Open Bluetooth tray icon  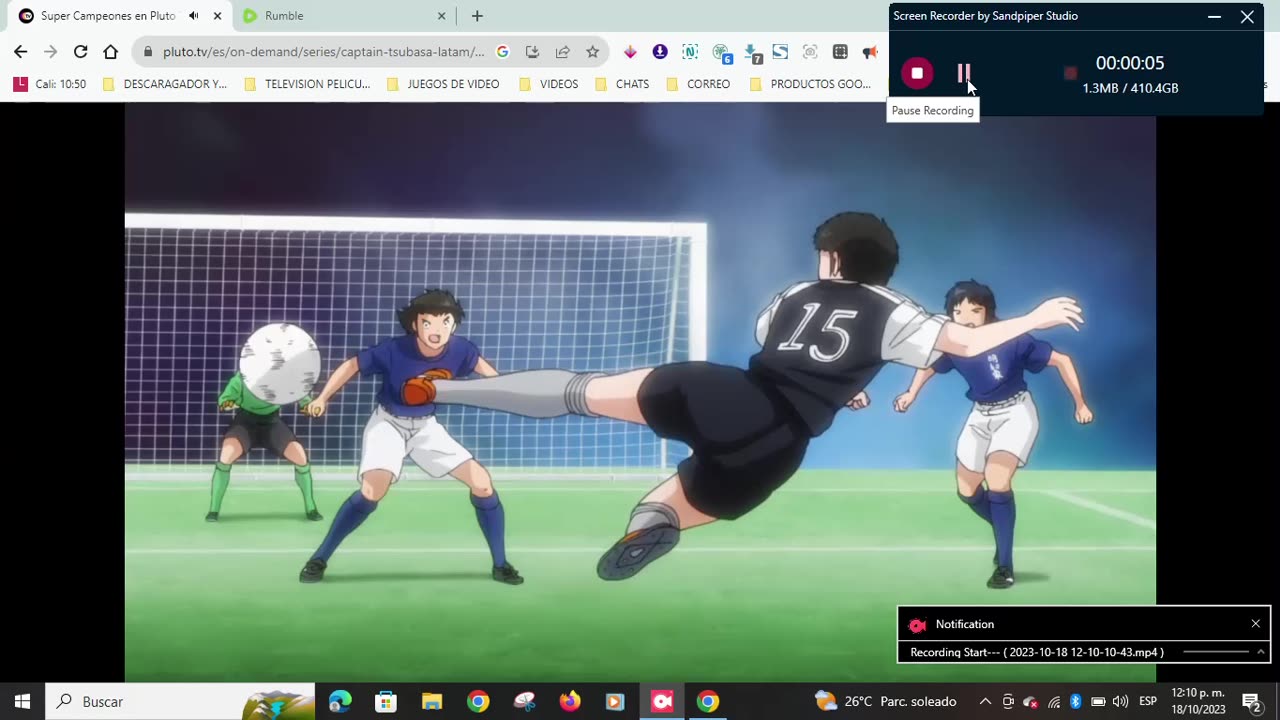tap(1076, 701)
